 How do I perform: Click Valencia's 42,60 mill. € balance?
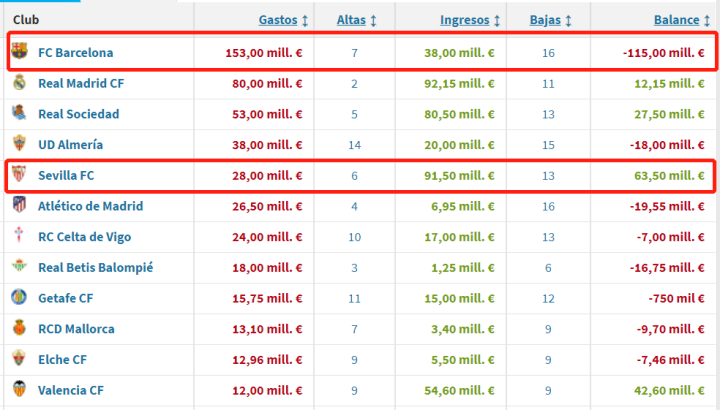[x=669, y=391]
